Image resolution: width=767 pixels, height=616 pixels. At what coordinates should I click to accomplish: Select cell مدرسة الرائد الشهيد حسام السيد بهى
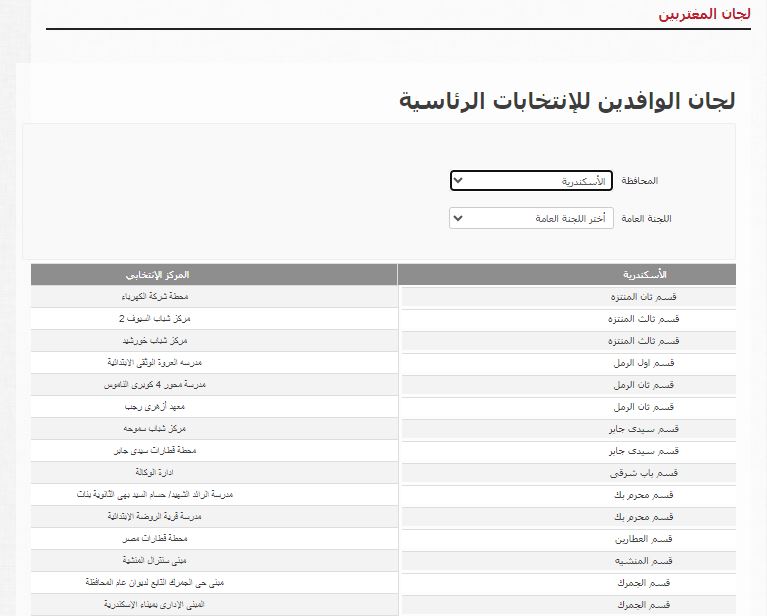[214, 495]
